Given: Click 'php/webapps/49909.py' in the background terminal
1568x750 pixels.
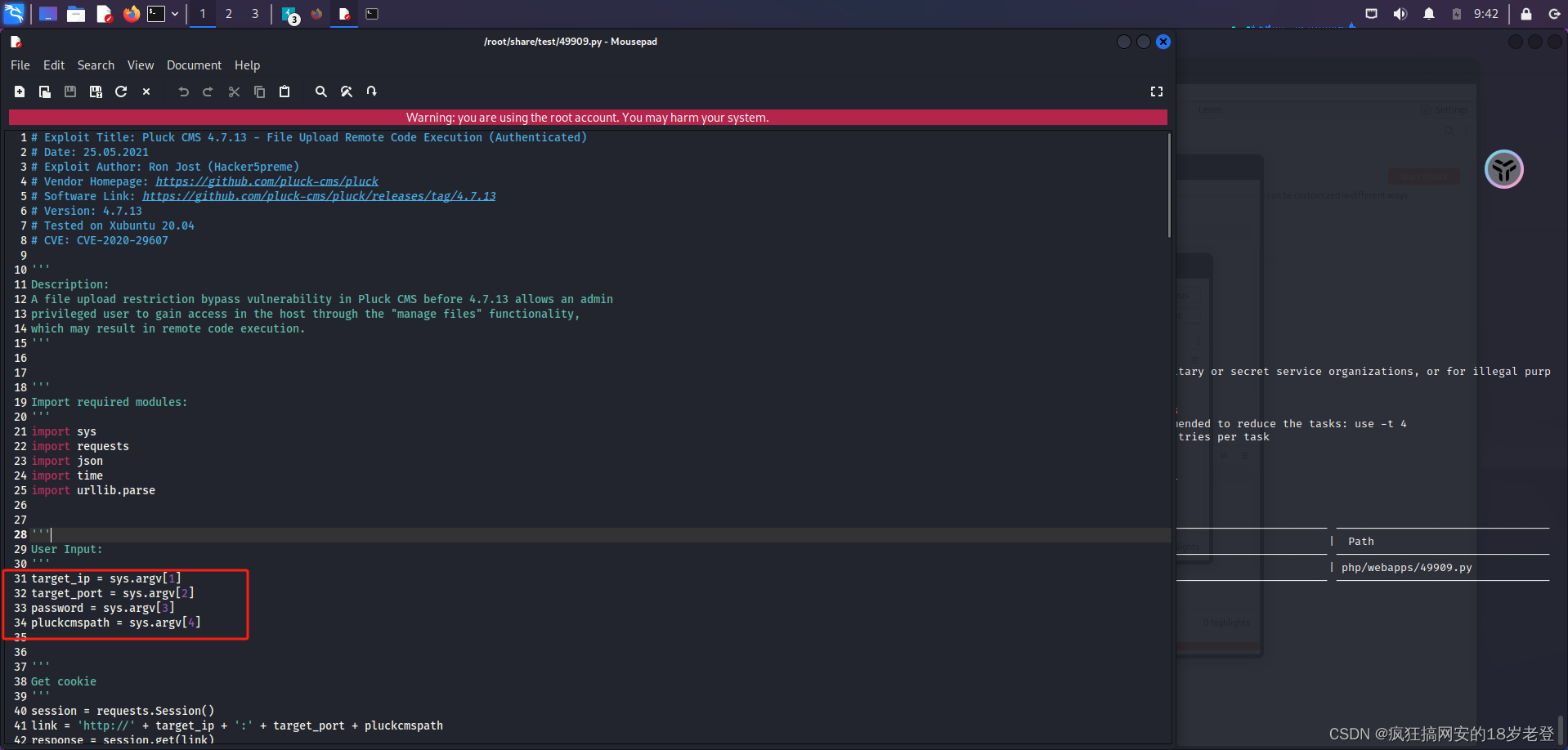Looking at the screenshot, I should (1406, 567).
